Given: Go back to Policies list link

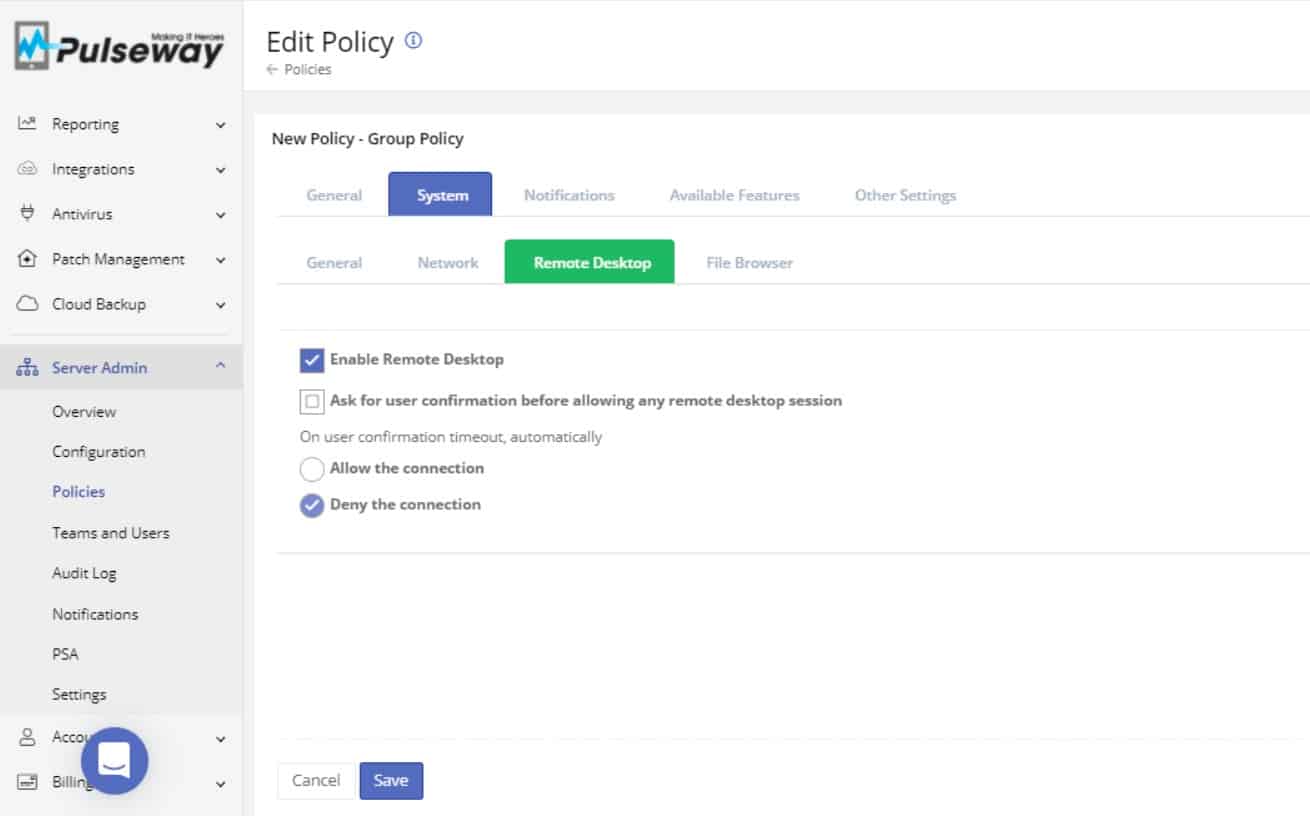Looking at the screenshot, I should 300,69.
